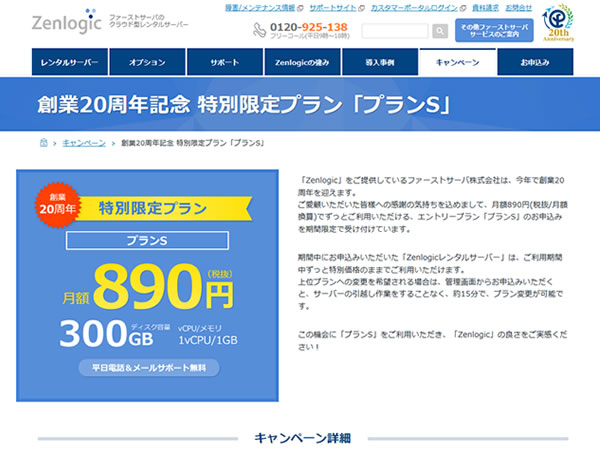
Task: Open お申込み menu
Action: pyautogui.click(x=535, y=62)
